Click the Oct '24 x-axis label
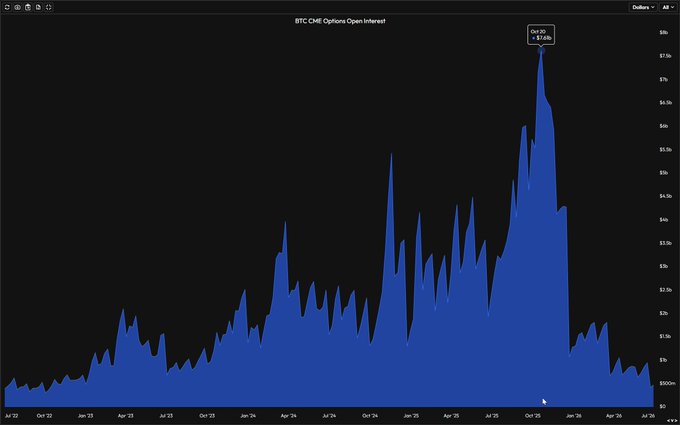The image size is (680, 425). (370, 416)
